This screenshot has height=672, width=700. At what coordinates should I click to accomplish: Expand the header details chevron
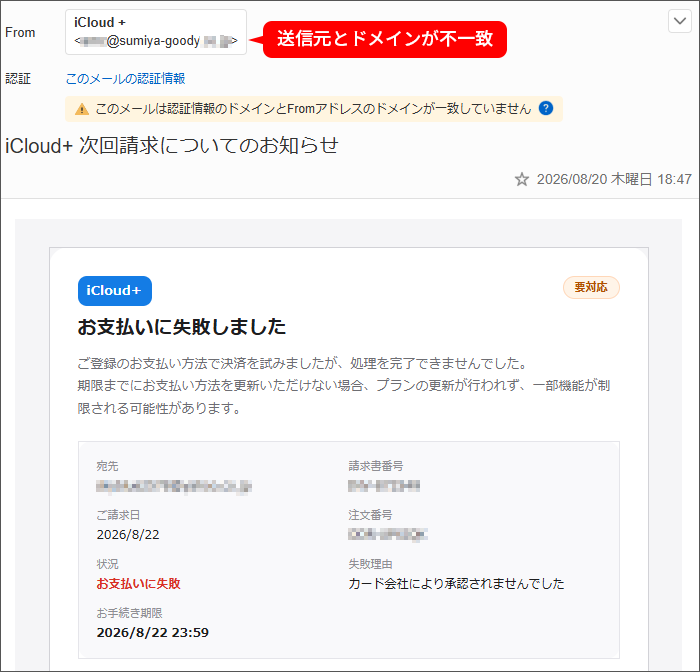pyautogui.click(x=679, y=21)
